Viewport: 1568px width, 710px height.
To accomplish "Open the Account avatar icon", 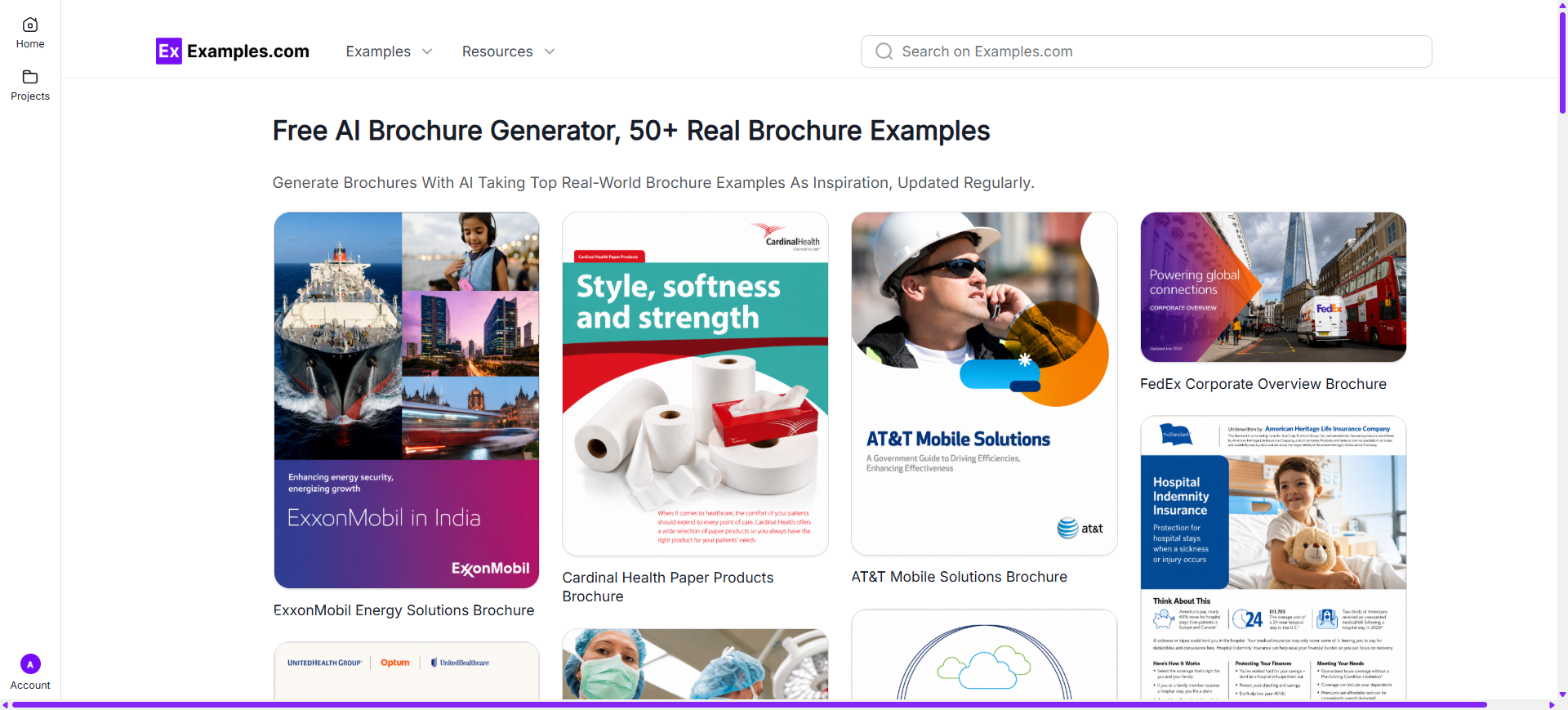I will click(x=30, y=664).
